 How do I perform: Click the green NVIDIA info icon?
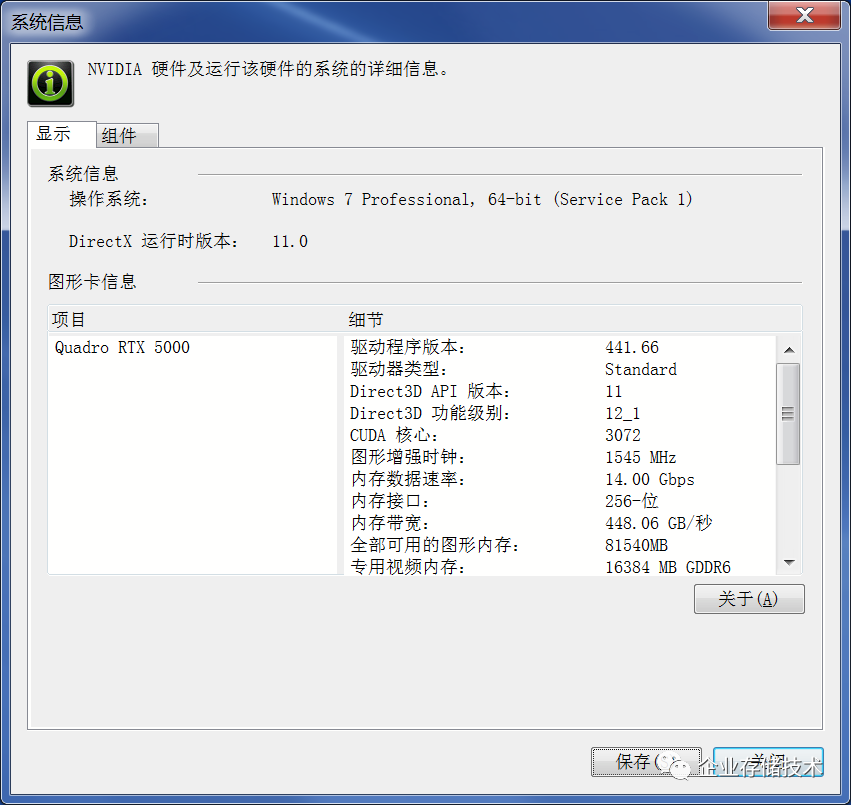(x=50, y=83)
